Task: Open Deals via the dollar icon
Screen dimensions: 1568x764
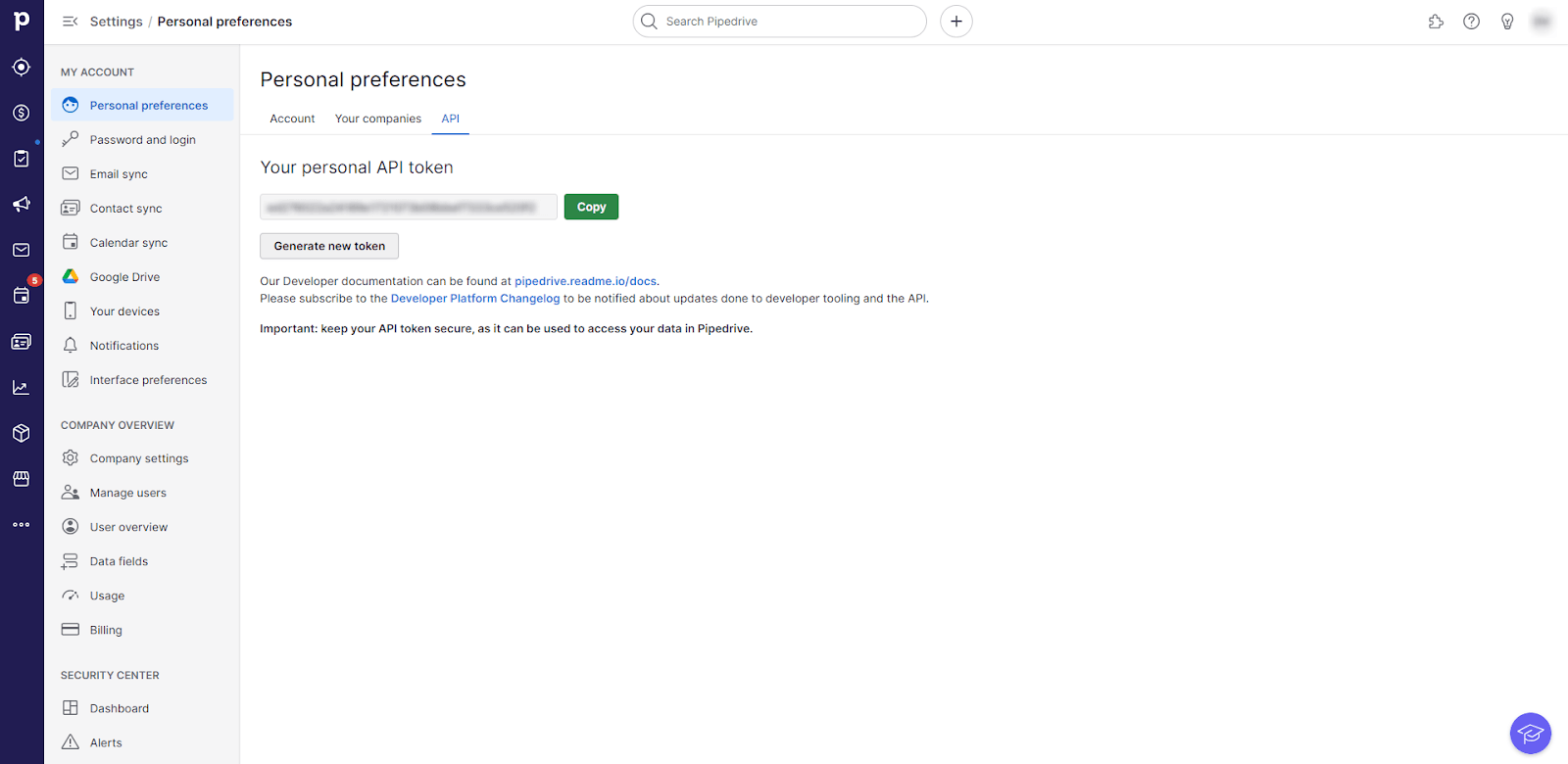Action: click(22, 113)
